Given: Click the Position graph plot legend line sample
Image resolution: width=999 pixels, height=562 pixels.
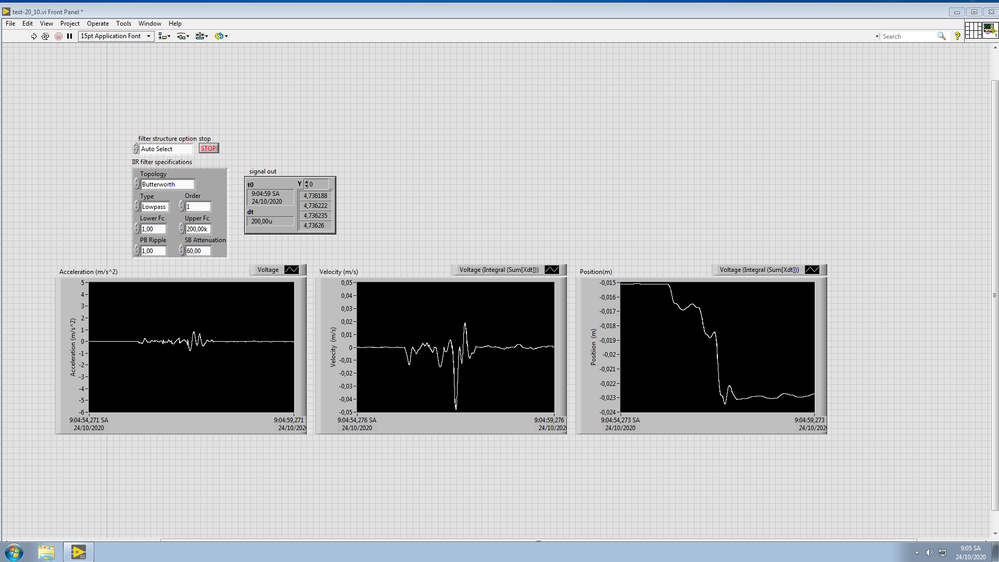Looking at the screenshot, I should tap(812, 270).
